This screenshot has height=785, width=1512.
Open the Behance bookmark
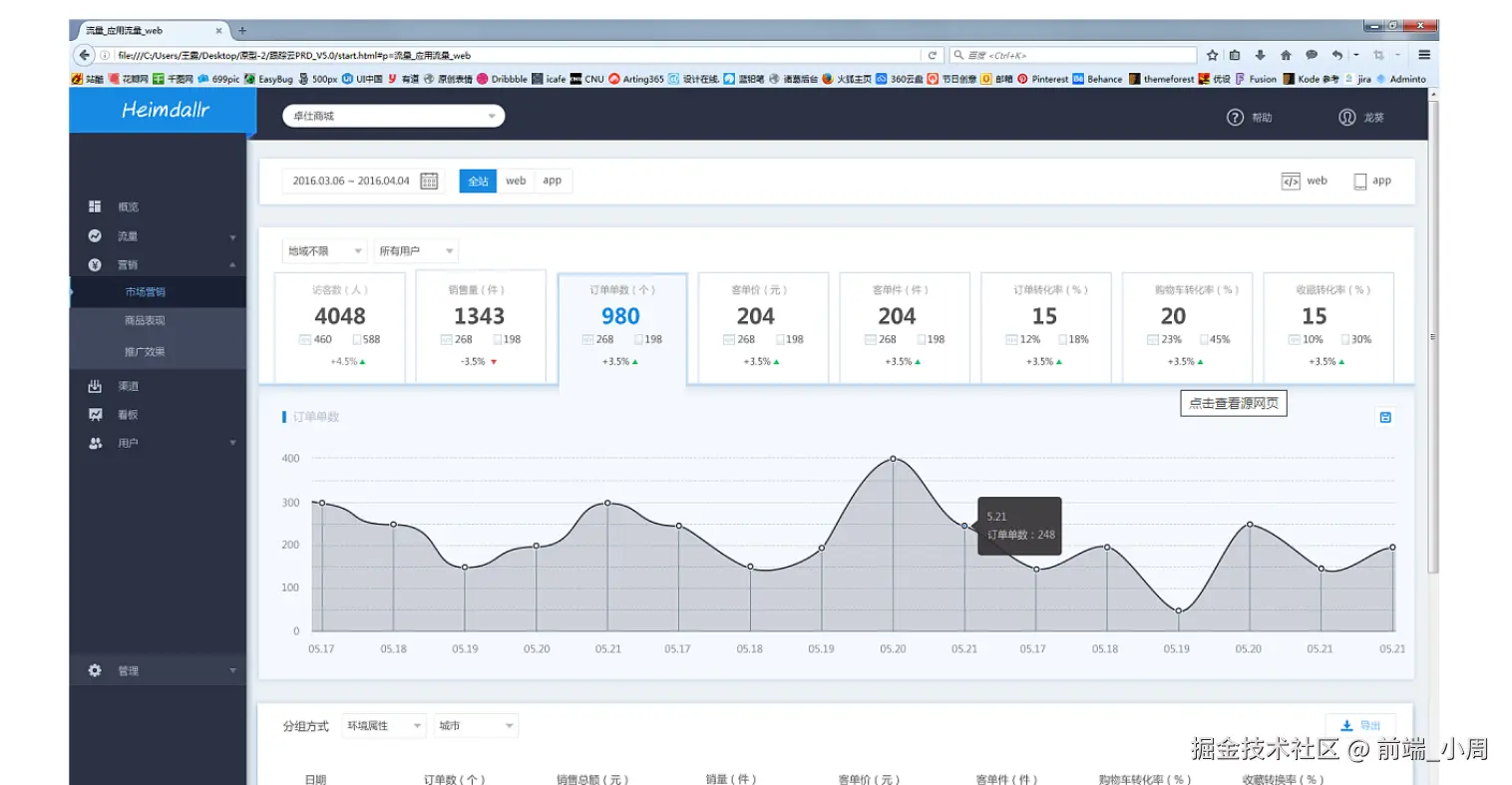[x=1097, y=79]
